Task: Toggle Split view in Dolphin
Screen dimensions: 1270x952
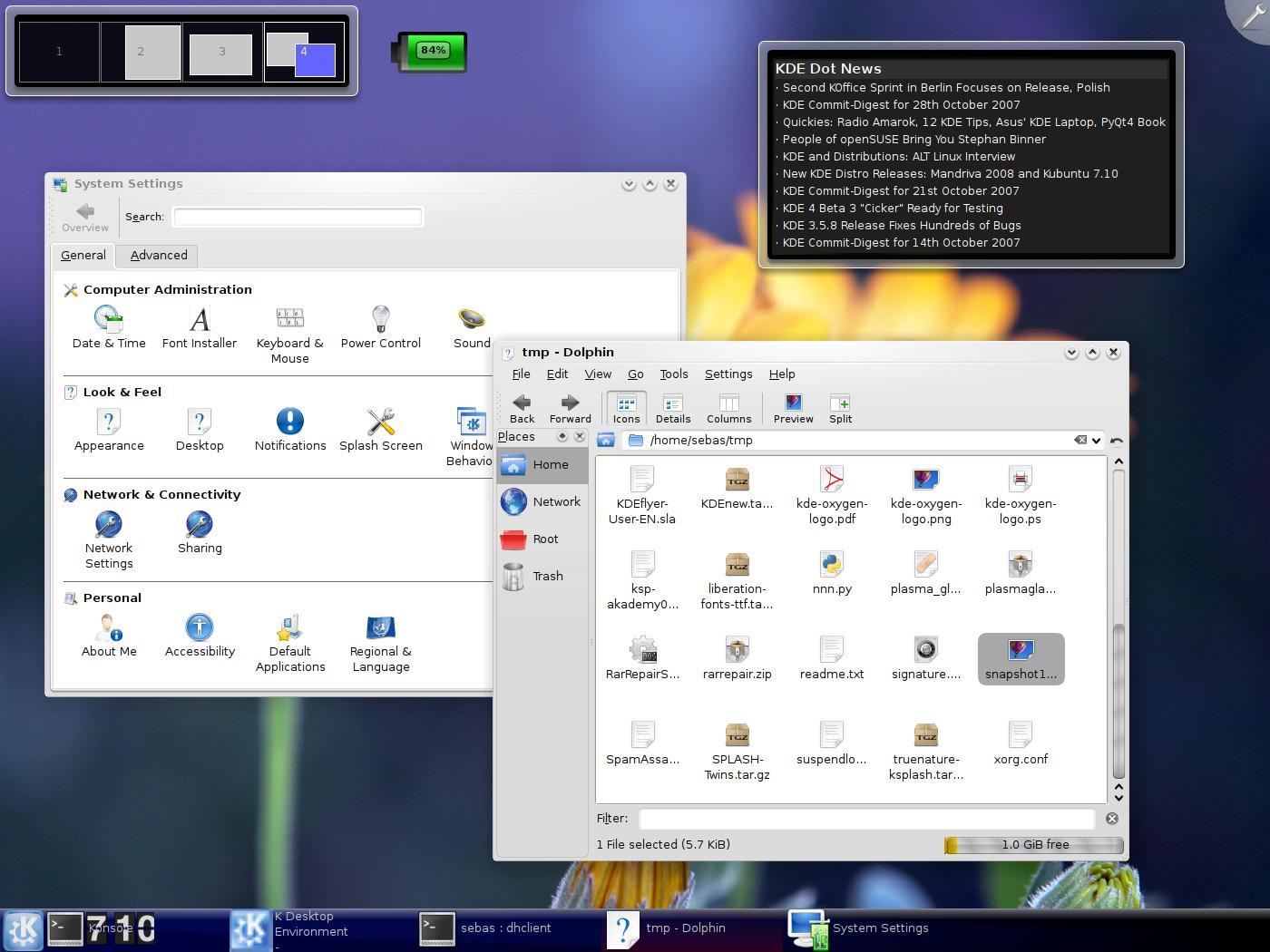Action: 840,409
